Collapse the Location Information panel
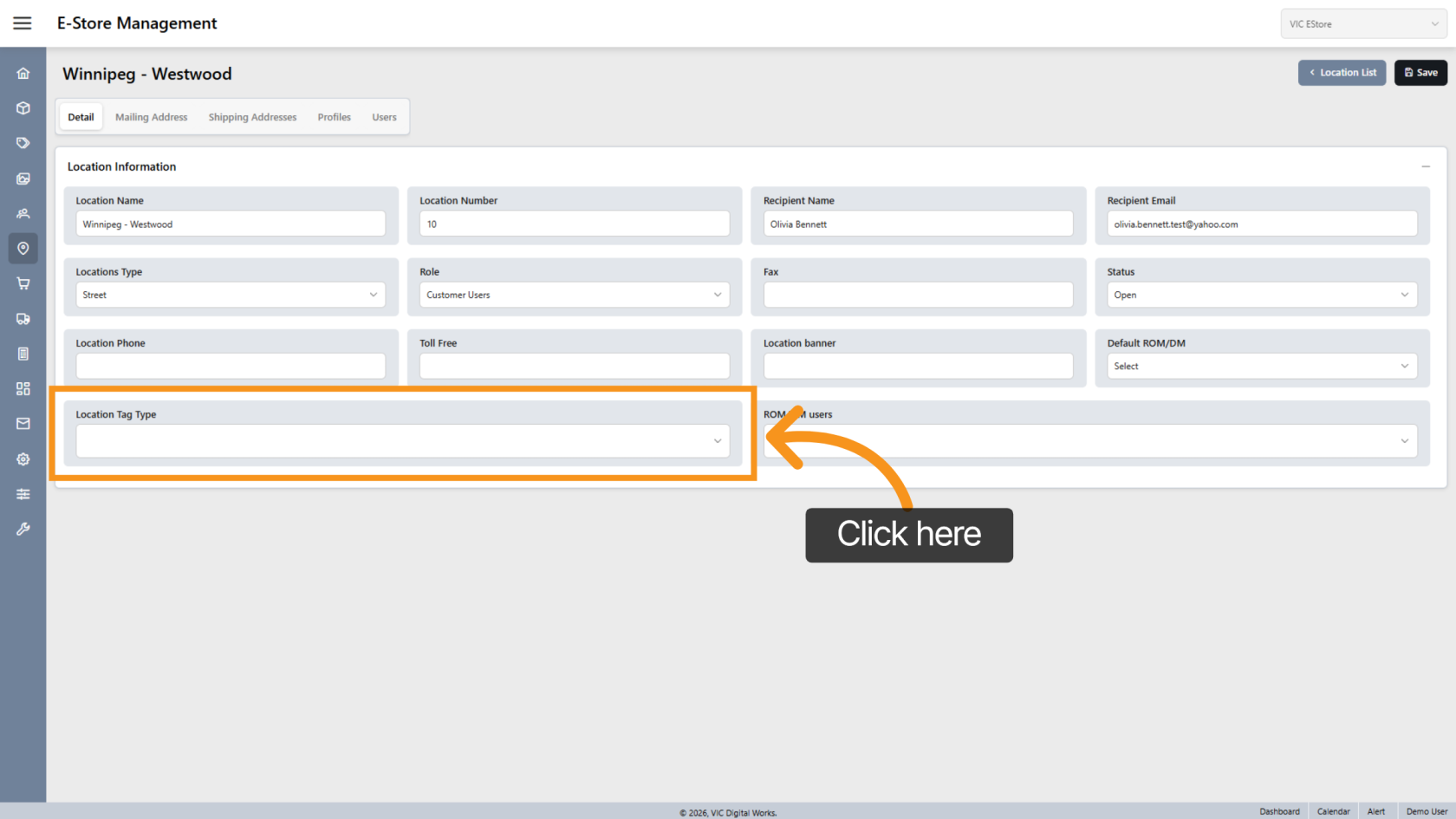The height and width of the screenshot is (819, 1456). click(x=1425, y=166)
